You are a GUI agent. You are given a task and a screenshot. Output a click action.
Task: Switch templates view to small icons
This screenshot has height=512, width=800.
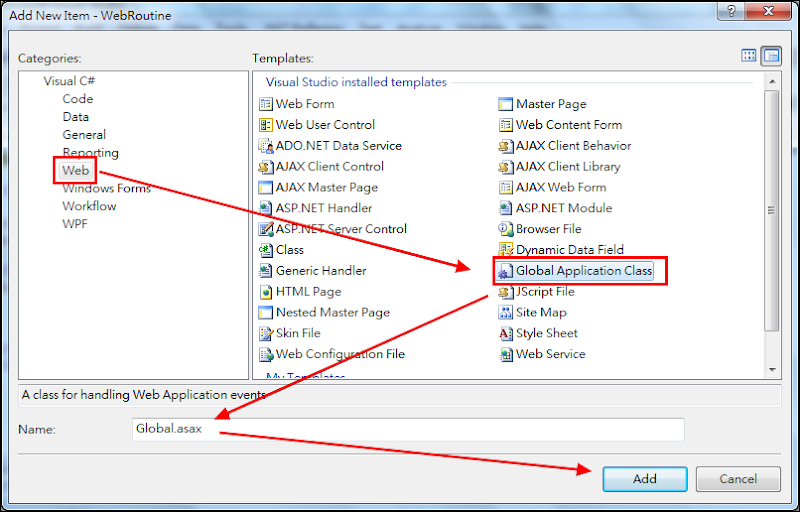coord(771,56)
